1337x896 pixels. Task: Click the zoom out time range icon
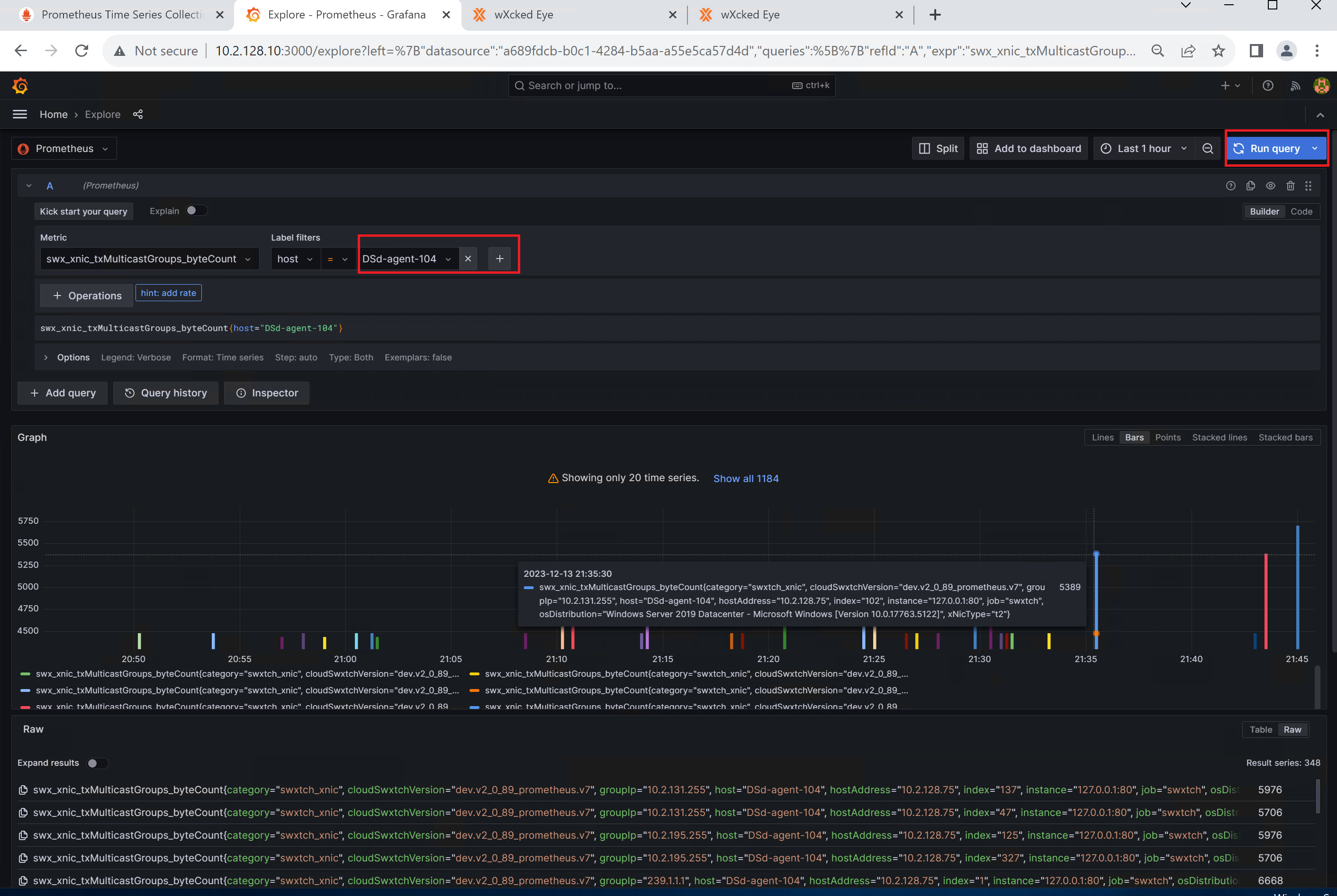tap(1208, 149)
